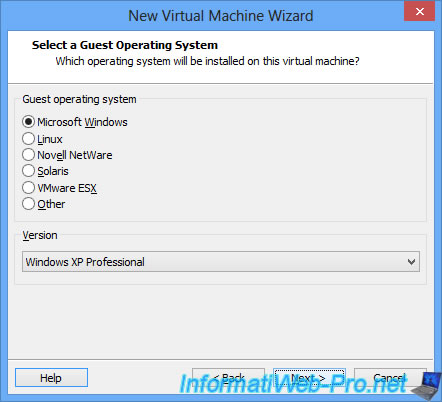Click the Select a Guest Operating System heading
This screenshot has height=402, width=442.
coord(125,45)
